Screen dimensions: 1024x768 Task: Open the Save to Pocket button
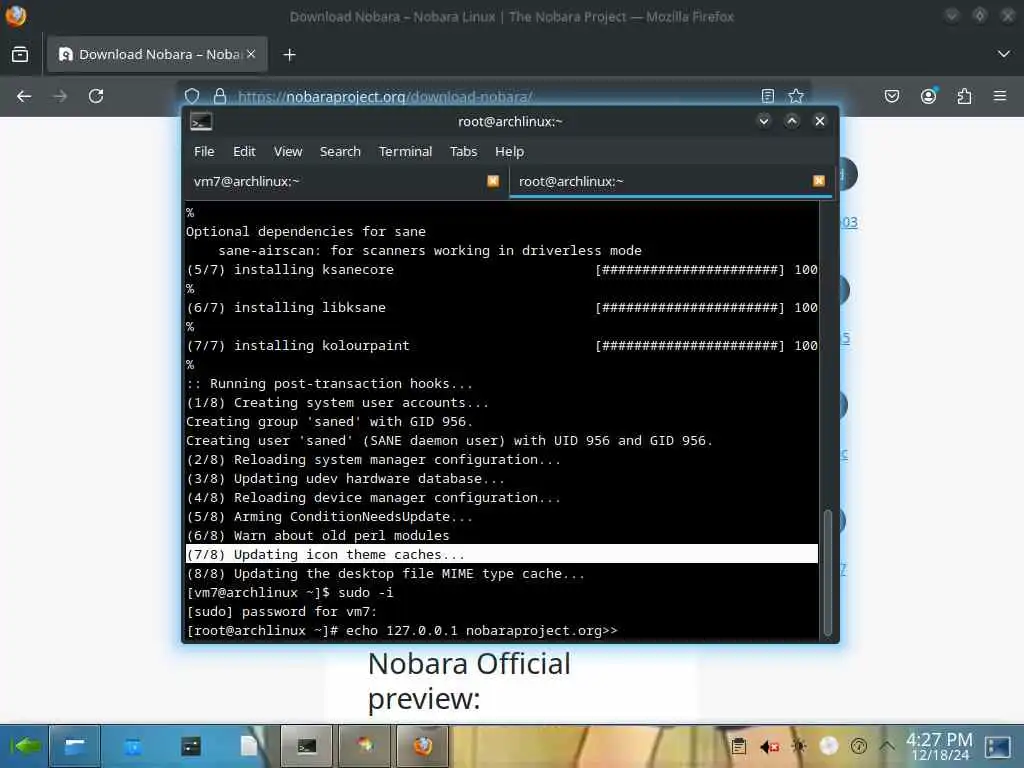click(x=891, y=97)
